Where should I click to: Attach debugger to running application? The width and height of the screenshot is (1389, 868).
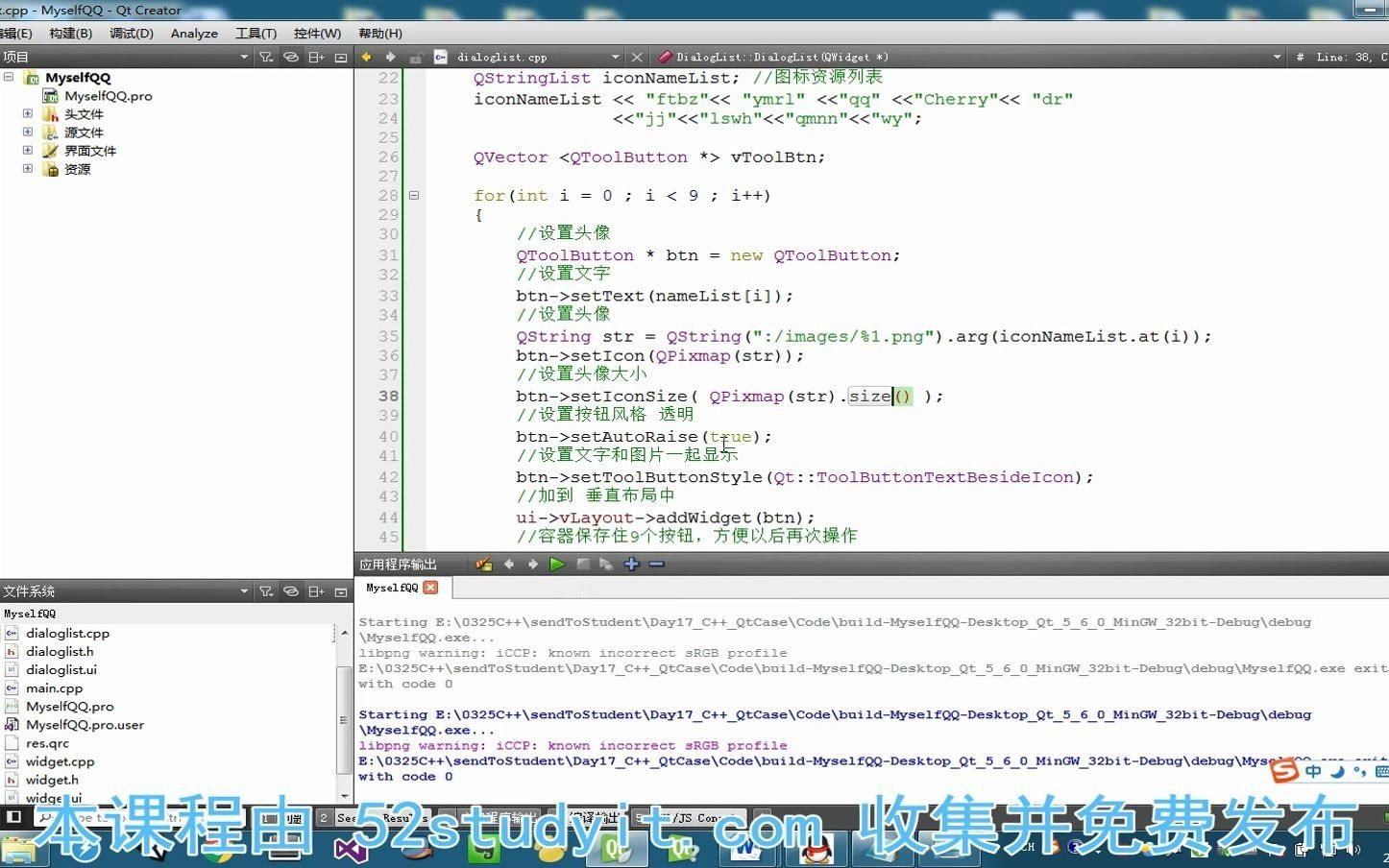click(606, 565)
